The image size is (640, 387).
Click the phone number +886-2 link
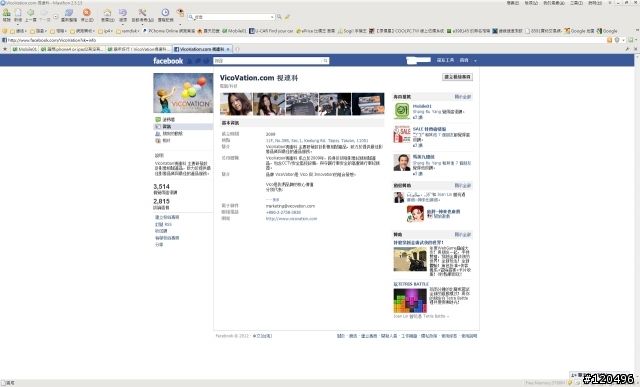coord(283,213)
